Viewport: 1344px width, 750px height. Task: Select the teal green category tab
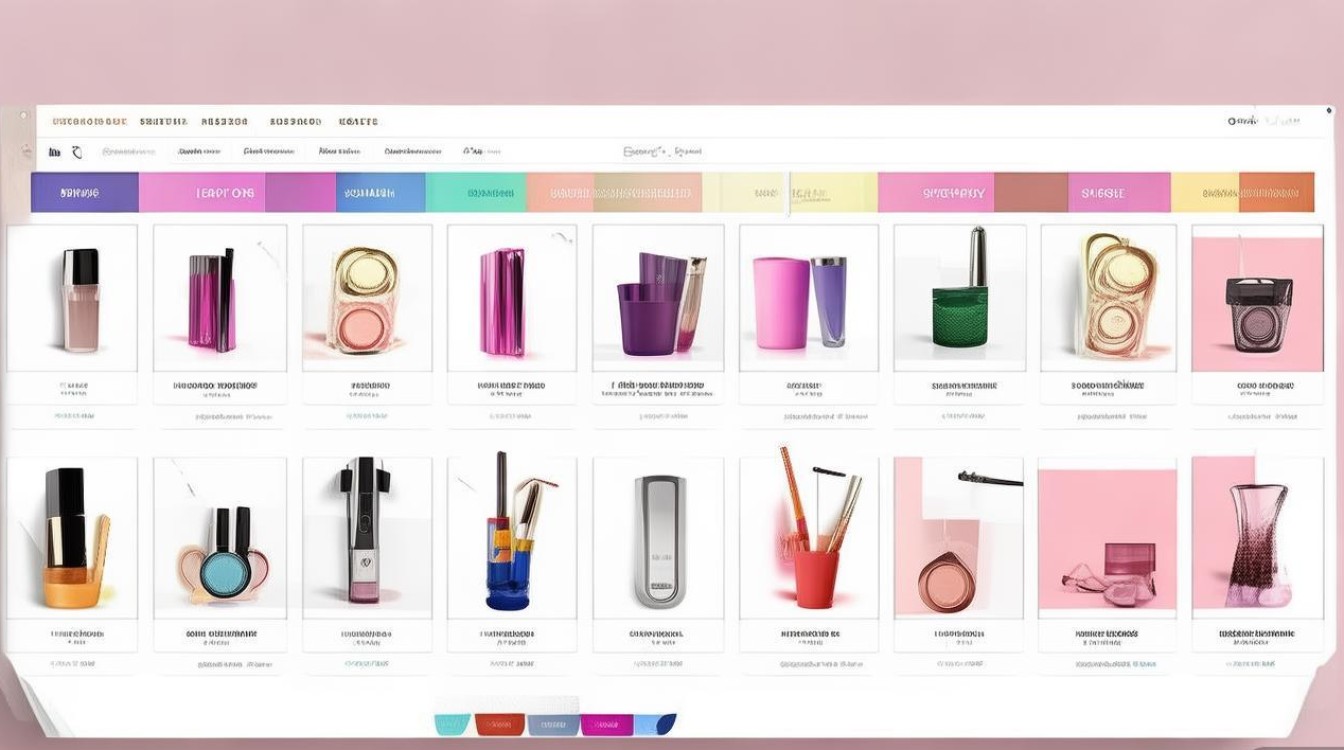[x=476, y=192]
